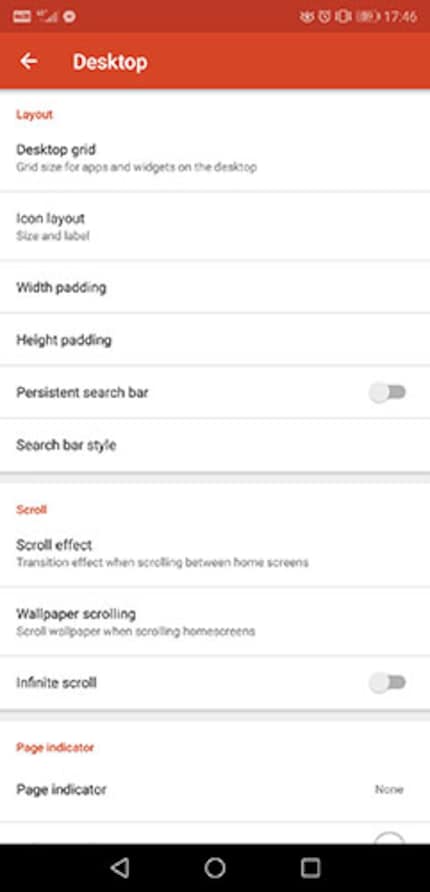
Task: Go back using the header arrow
Action: pyautogui.click(x=28, y=61)
